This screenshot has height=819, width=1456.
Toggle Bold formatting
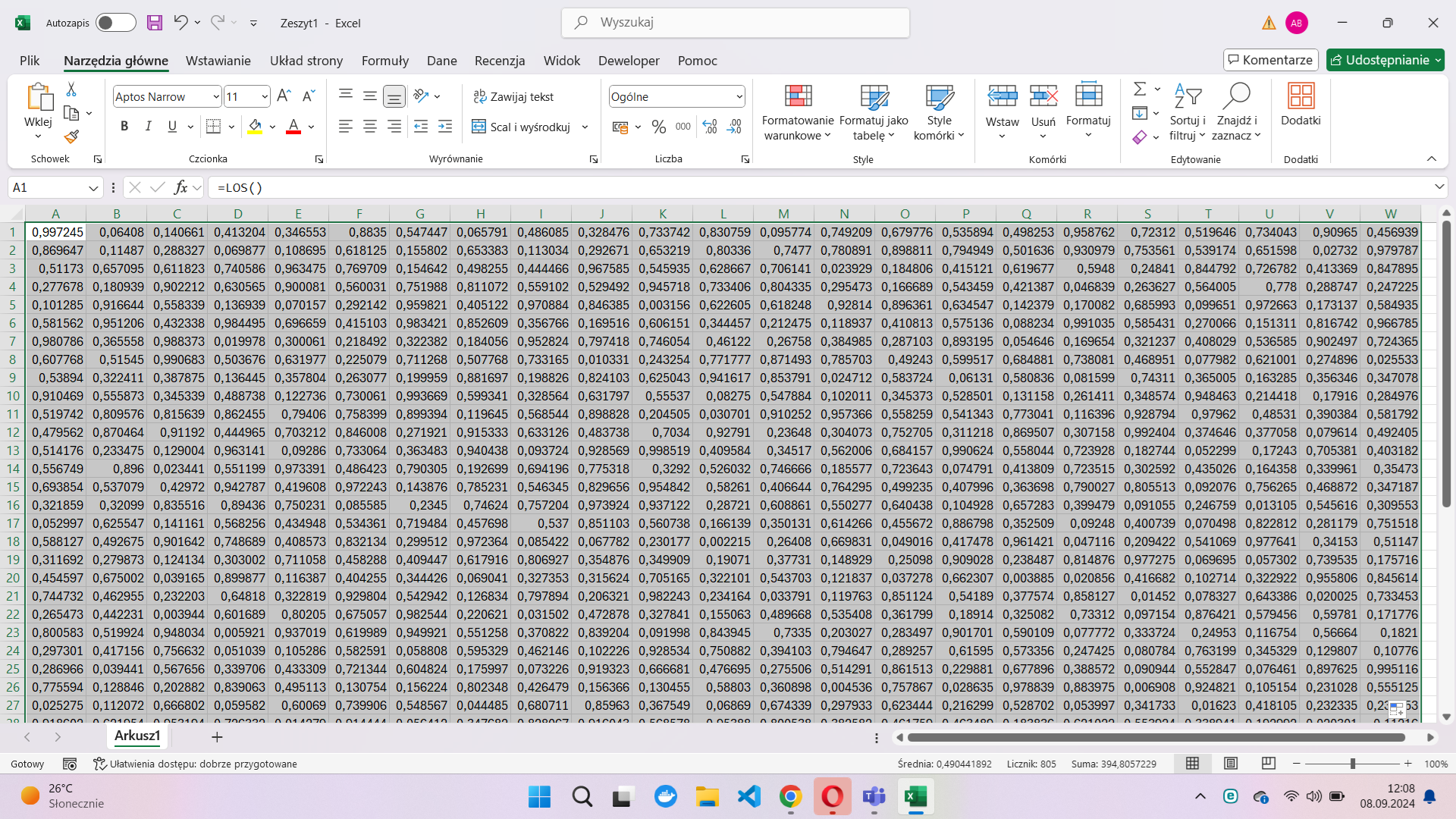click(124, 127)
